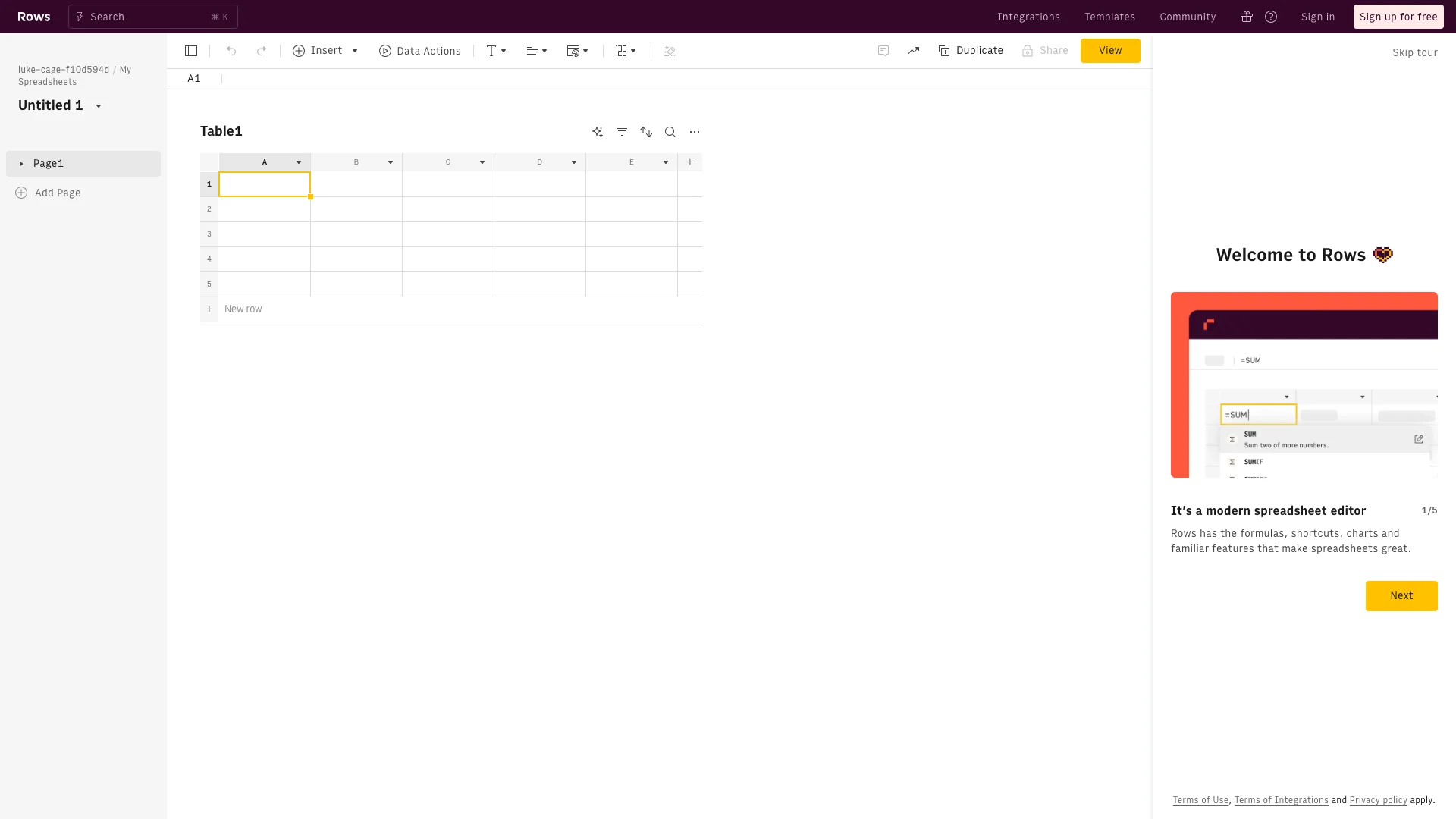Duplicate the spreadsheet
The width and height of the screenshot is (1456, 819).
[971, 51]
